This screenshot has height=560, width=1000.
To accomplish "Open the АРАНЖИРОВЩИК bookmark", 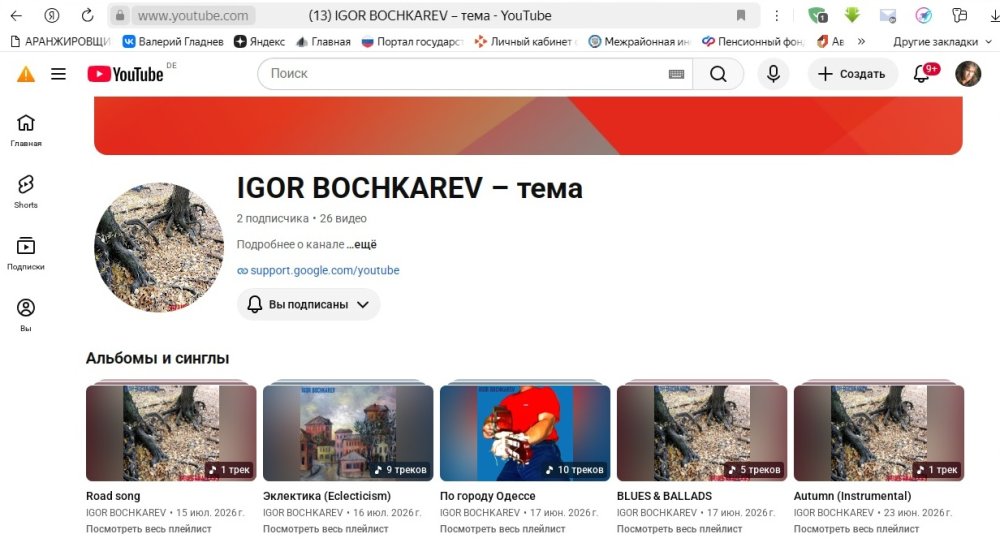I will (x=61, y=41).
